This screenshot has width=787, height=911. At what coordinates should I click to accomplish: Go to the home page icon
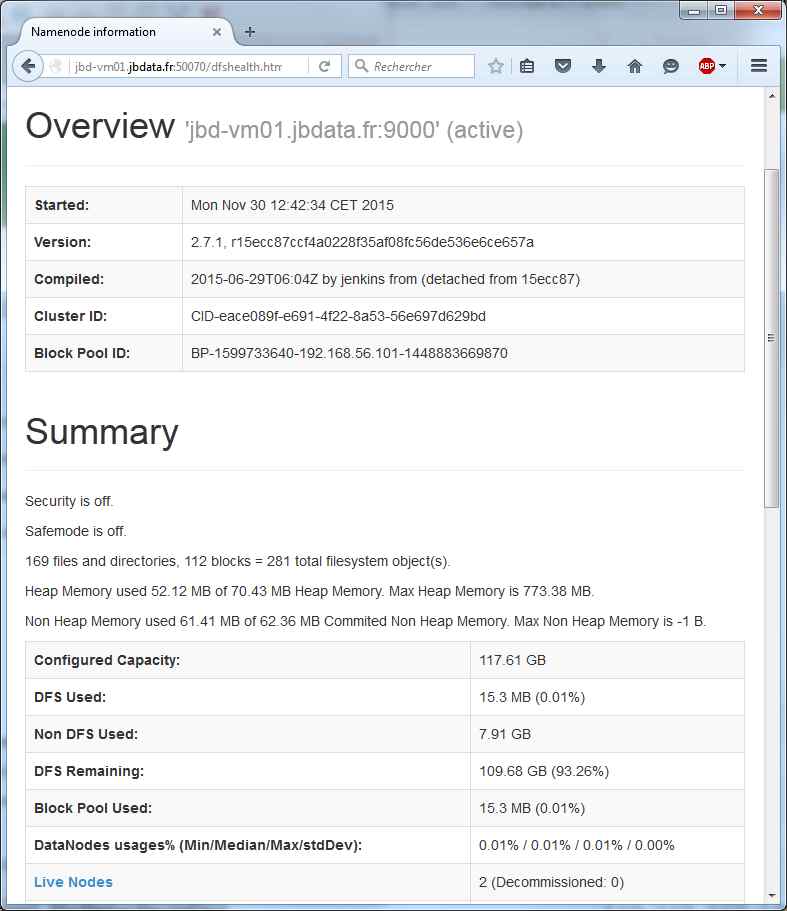coord(634,66)
